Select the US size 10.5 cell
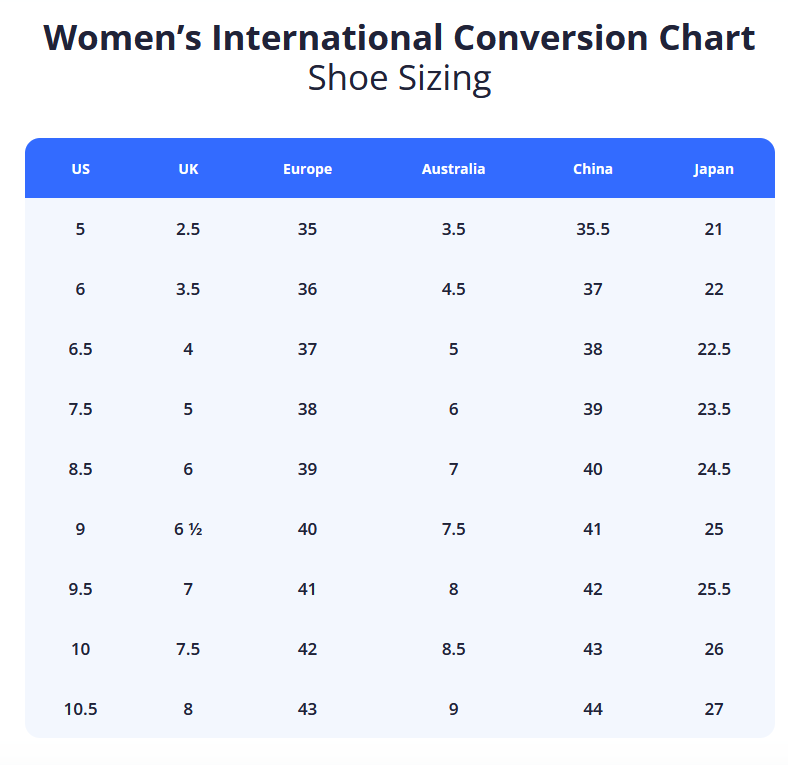This screenshot has height=765, width=788. tap(81, 709)
